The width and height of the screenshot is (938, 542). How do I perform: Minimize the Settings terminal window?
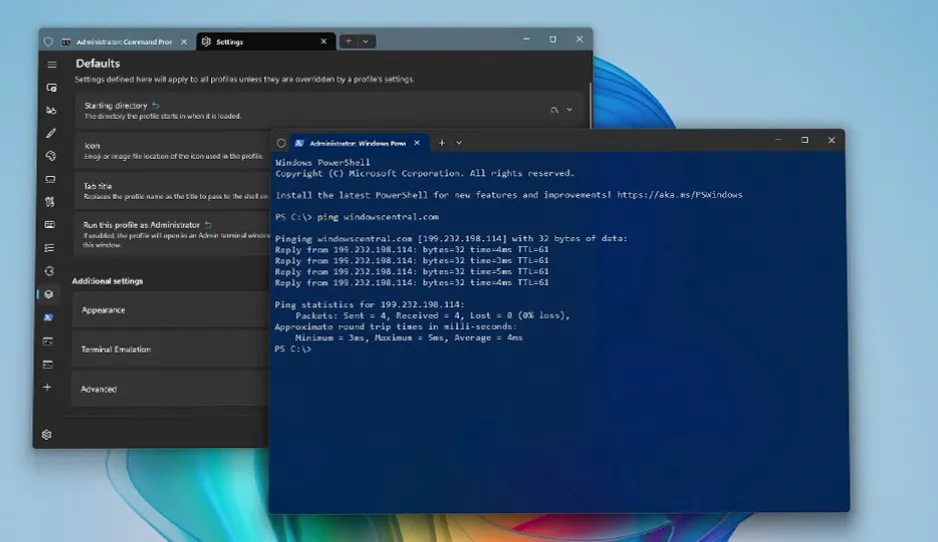526,39
